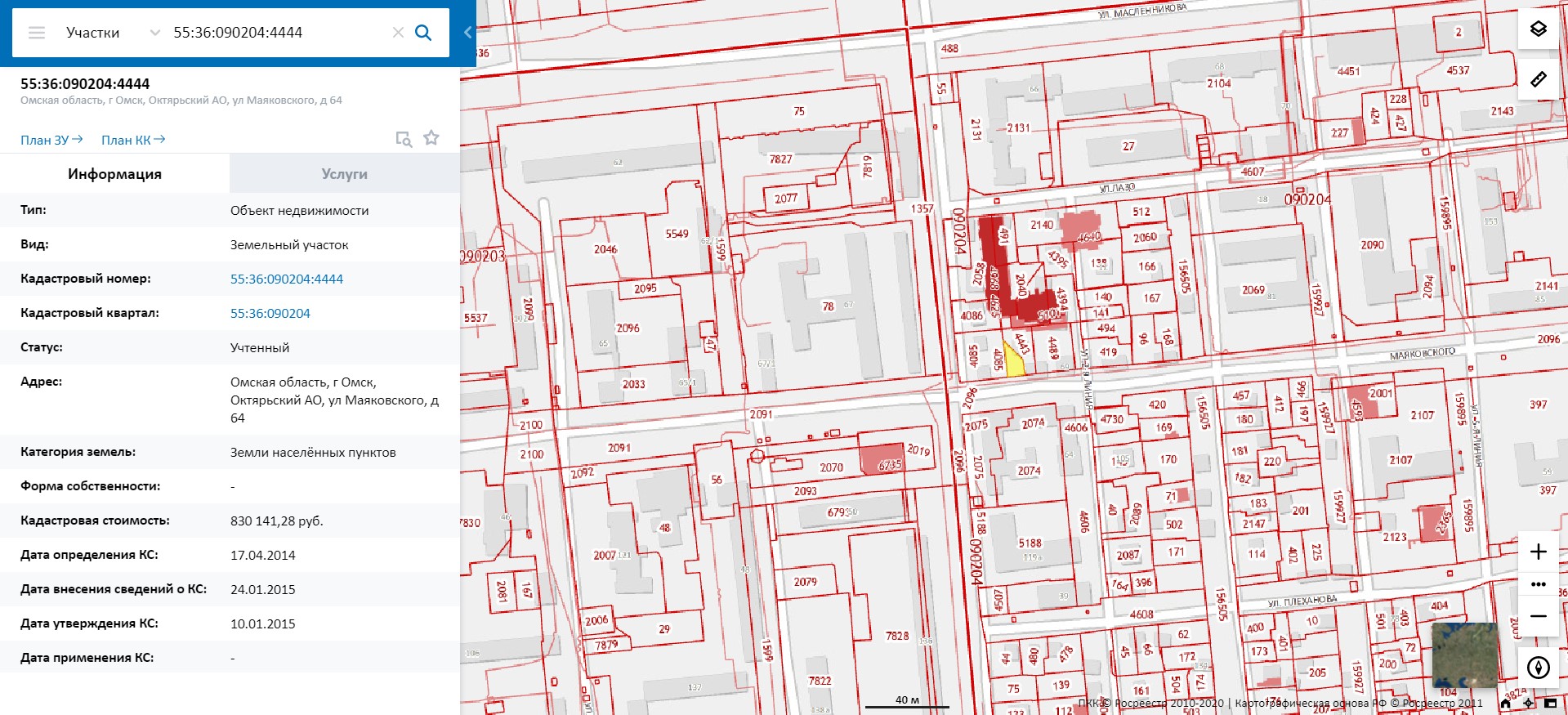The image size is (1568, 715).
Task: Expand the Участки search type dropdown
Action: point(154,33)
